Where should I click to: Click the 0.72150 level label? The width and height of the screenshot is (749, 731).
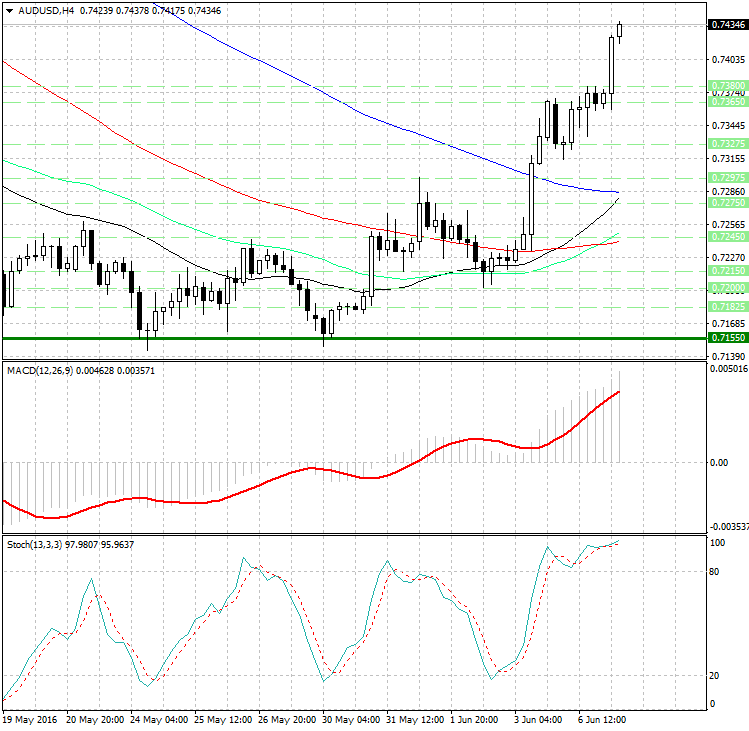[x=728, y=270]
